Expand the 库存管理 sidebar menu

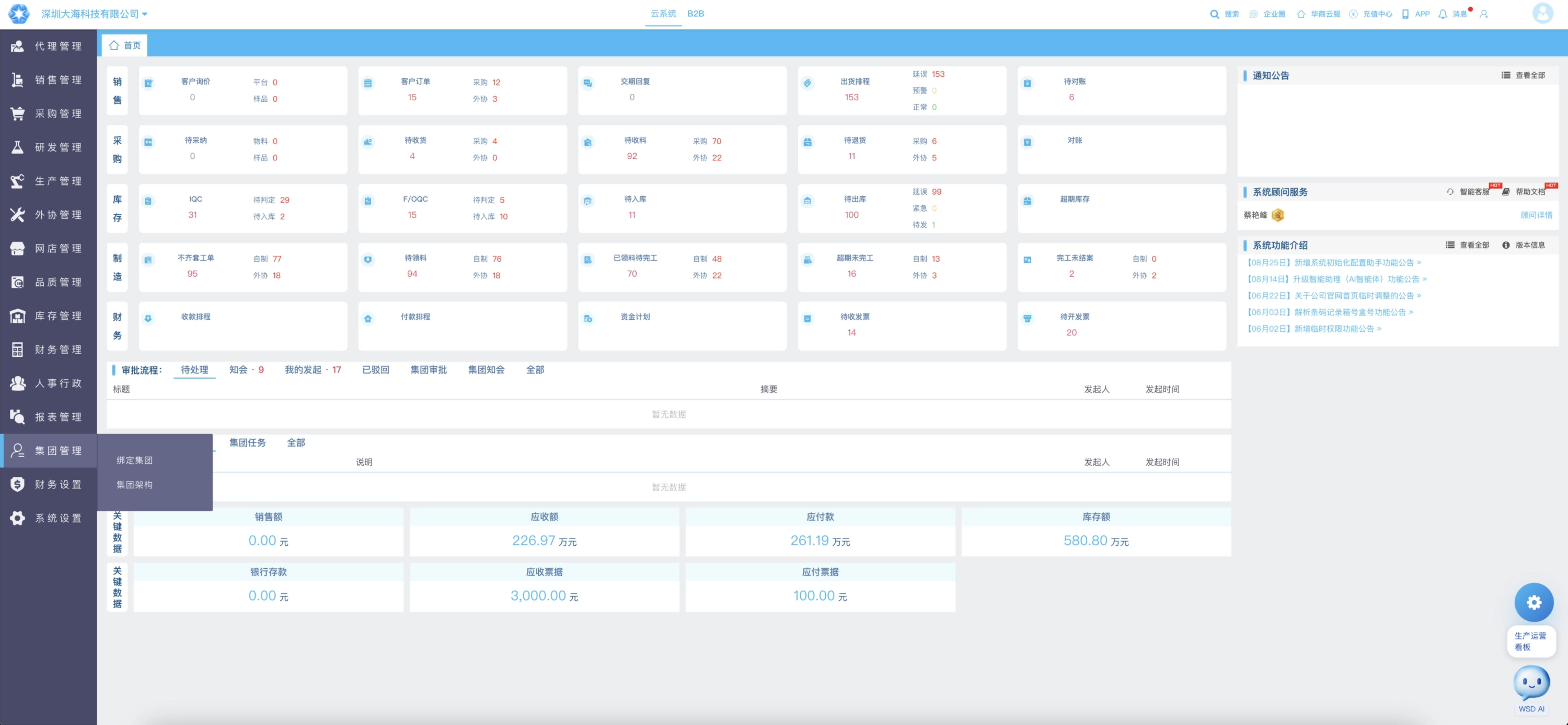pos(48,316)
